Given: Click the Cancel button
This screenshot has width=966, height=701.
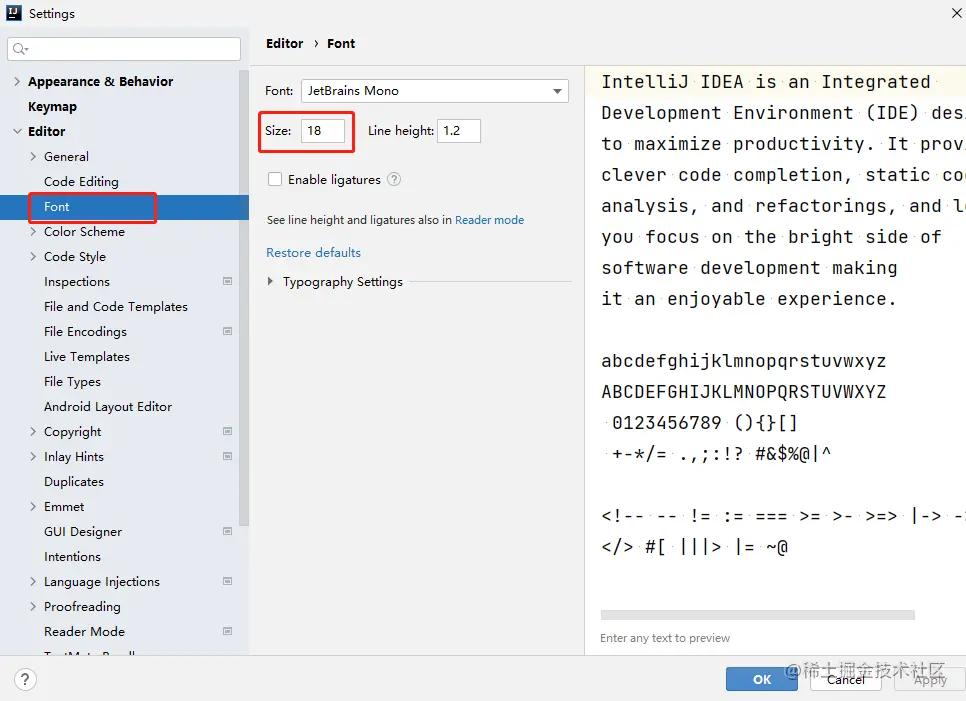Looking at the screenshot, I should click(x=845, y=679).
